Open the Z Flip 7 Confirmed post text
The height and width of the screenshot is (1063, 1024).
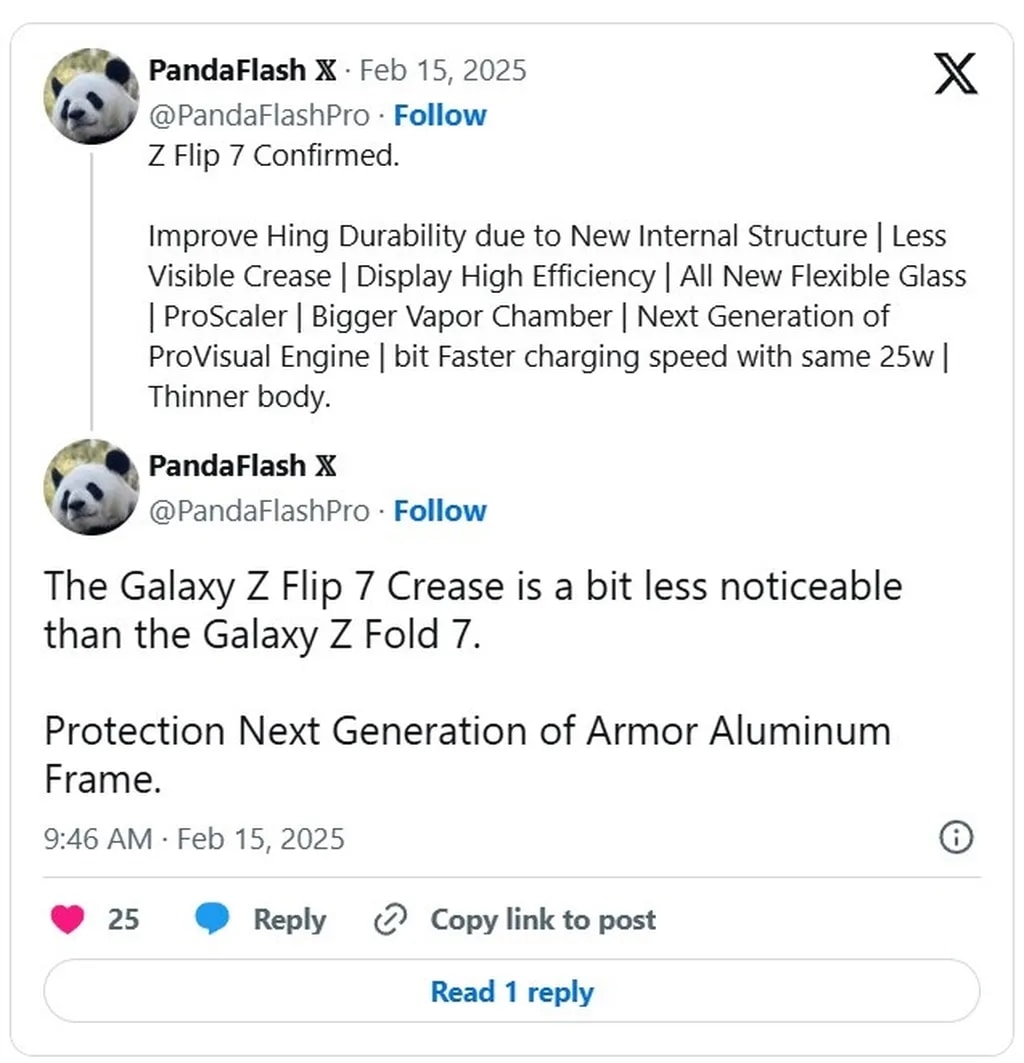[273, 158]
